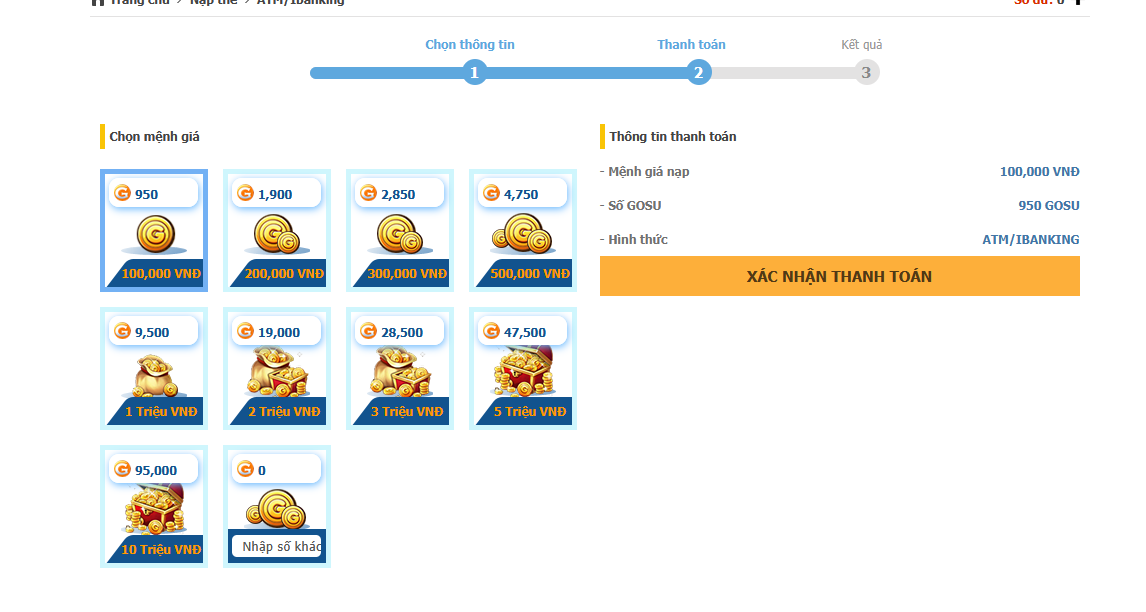Click the orange G badge next to 2,850
Screen dimensions: 1146x612
point(368,193)
